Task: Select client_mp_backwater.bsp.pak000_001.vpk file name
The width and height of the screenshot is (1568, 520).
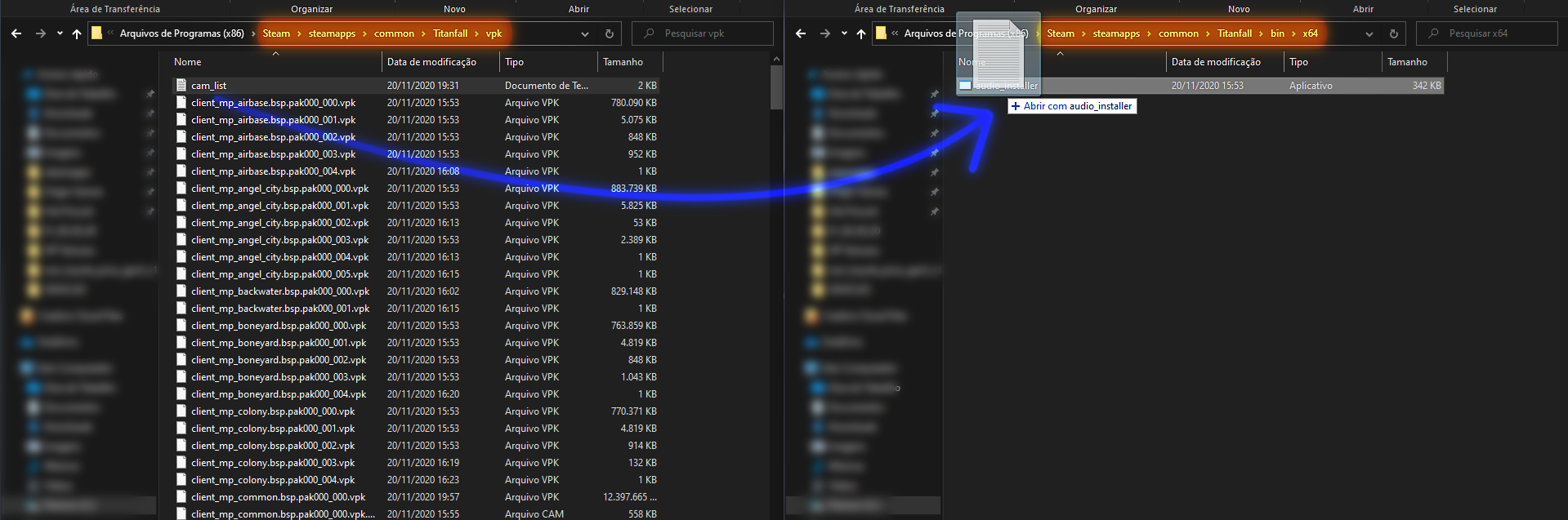Action: tap(280, 308)
